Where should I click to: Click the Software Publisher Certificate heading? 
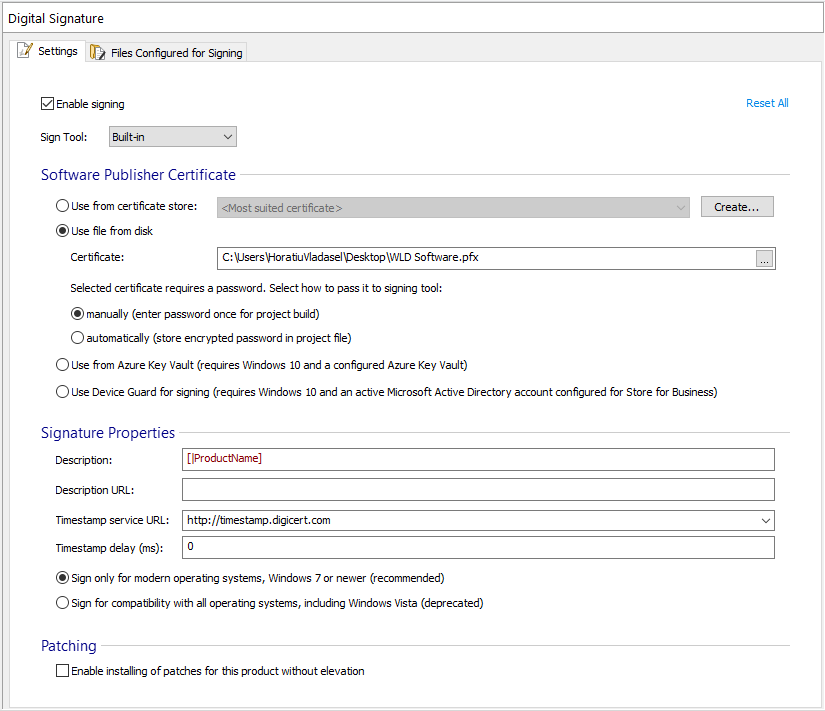[138, 175]
